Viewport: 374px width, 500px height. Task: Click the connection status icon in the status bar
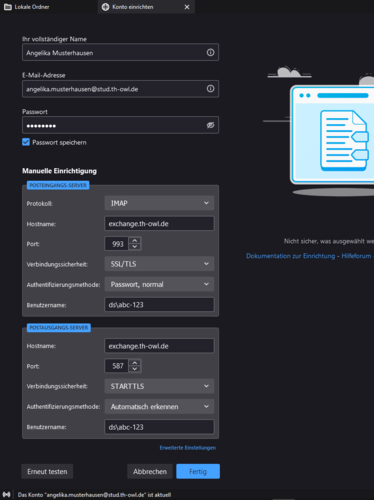coord(6,494)
